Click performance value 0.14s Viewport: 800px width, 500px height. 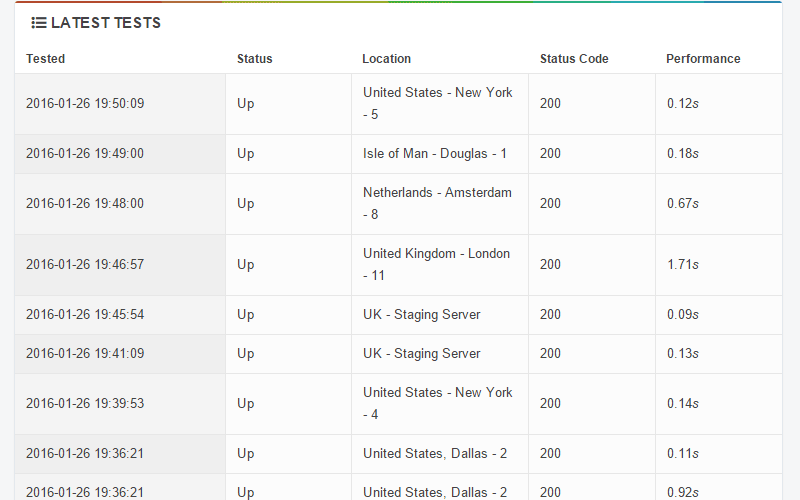(683, 404)
